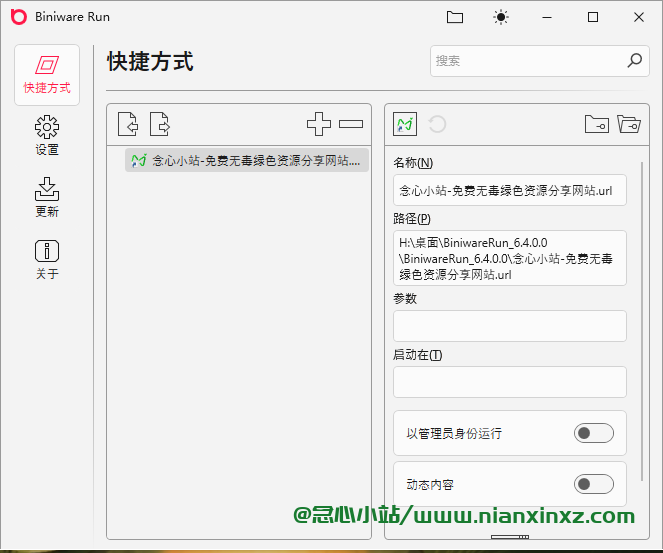The height and width of the screenshot is (553, 663).
Task: Browse for file with closed folder icon
Action: pyautogui.click(x=597, y=124)
